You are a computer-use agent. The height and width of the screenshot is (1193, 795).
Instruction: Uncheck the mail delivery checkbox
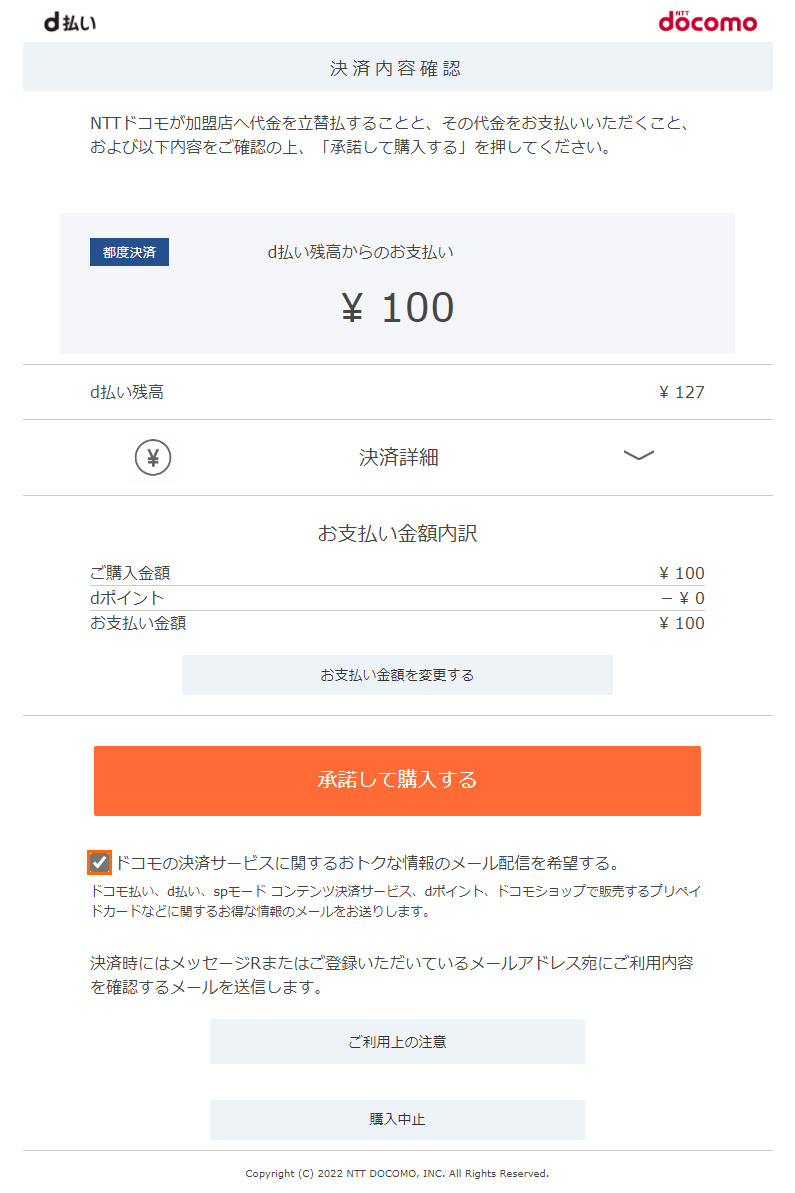click(99, 862)
